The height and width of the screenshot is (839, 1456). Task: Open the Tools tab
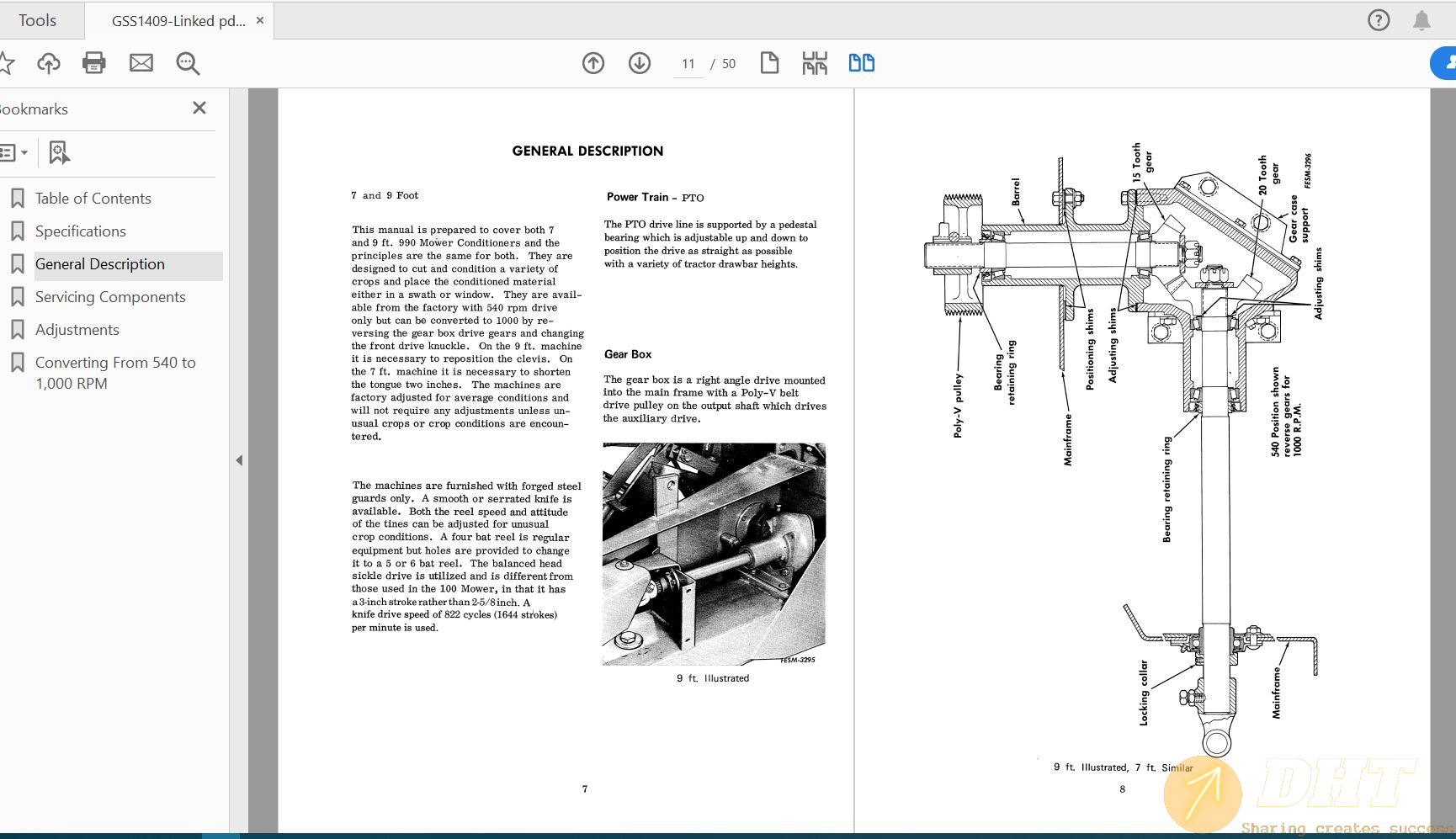(38, 20)
